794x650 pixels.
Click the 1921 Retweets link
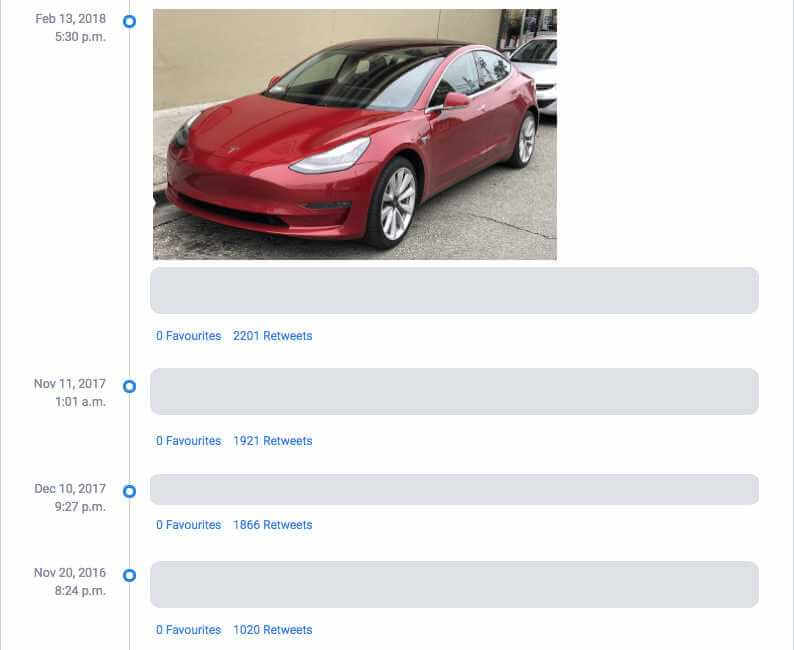point(272,441)
